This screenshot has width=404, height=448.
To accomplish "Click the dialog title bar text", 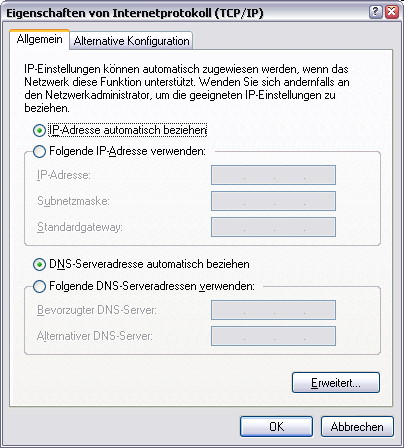I will tap(135, 13).
